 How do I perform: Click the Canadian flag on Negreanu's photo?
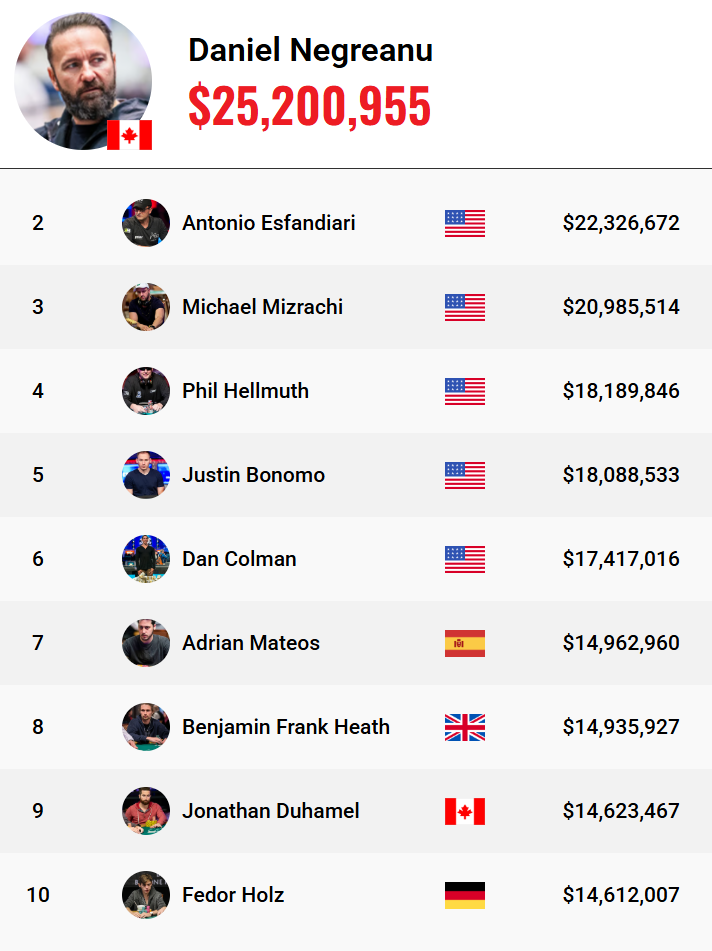point(129,135)
